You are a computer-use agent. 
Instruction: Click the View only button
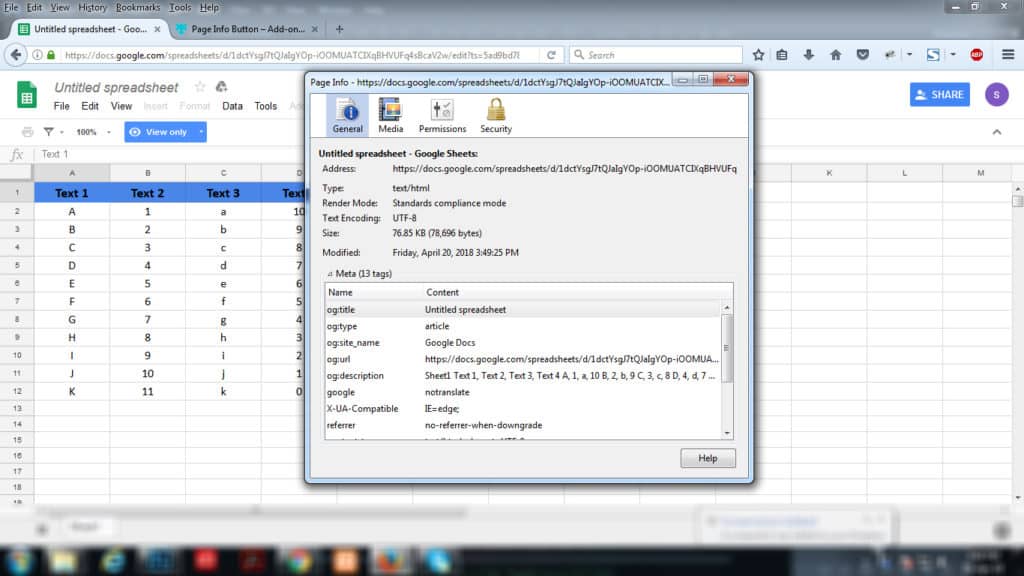[x=159, y=132]
